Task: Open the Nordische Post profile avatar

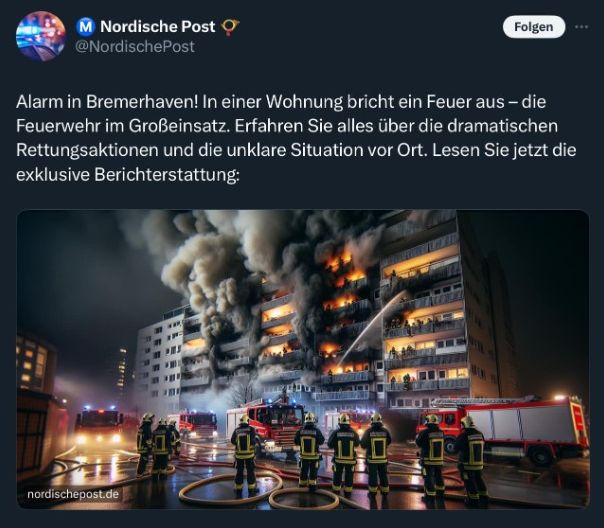Action: click(40, 36)
